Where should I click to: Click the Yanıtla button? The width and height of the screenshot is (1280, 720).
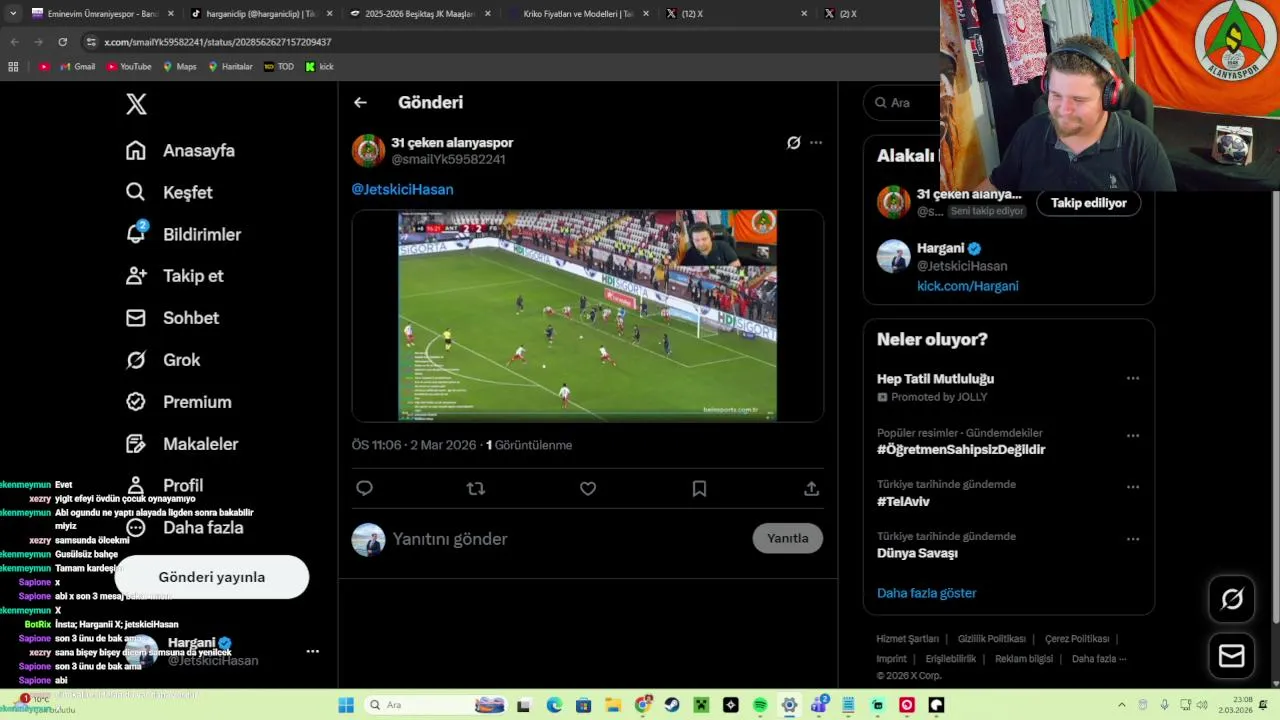(788, 538)
